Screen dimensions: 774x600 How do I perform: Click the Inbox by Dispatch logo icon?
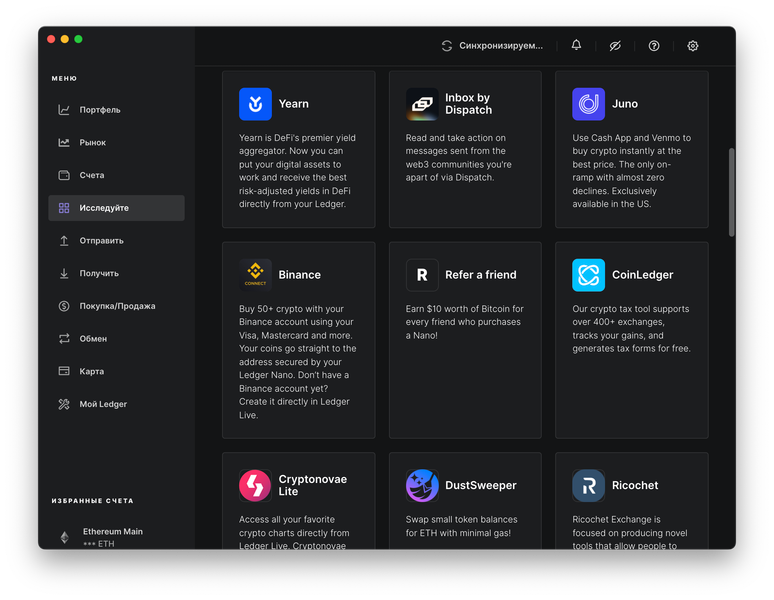tap(422, 104)
